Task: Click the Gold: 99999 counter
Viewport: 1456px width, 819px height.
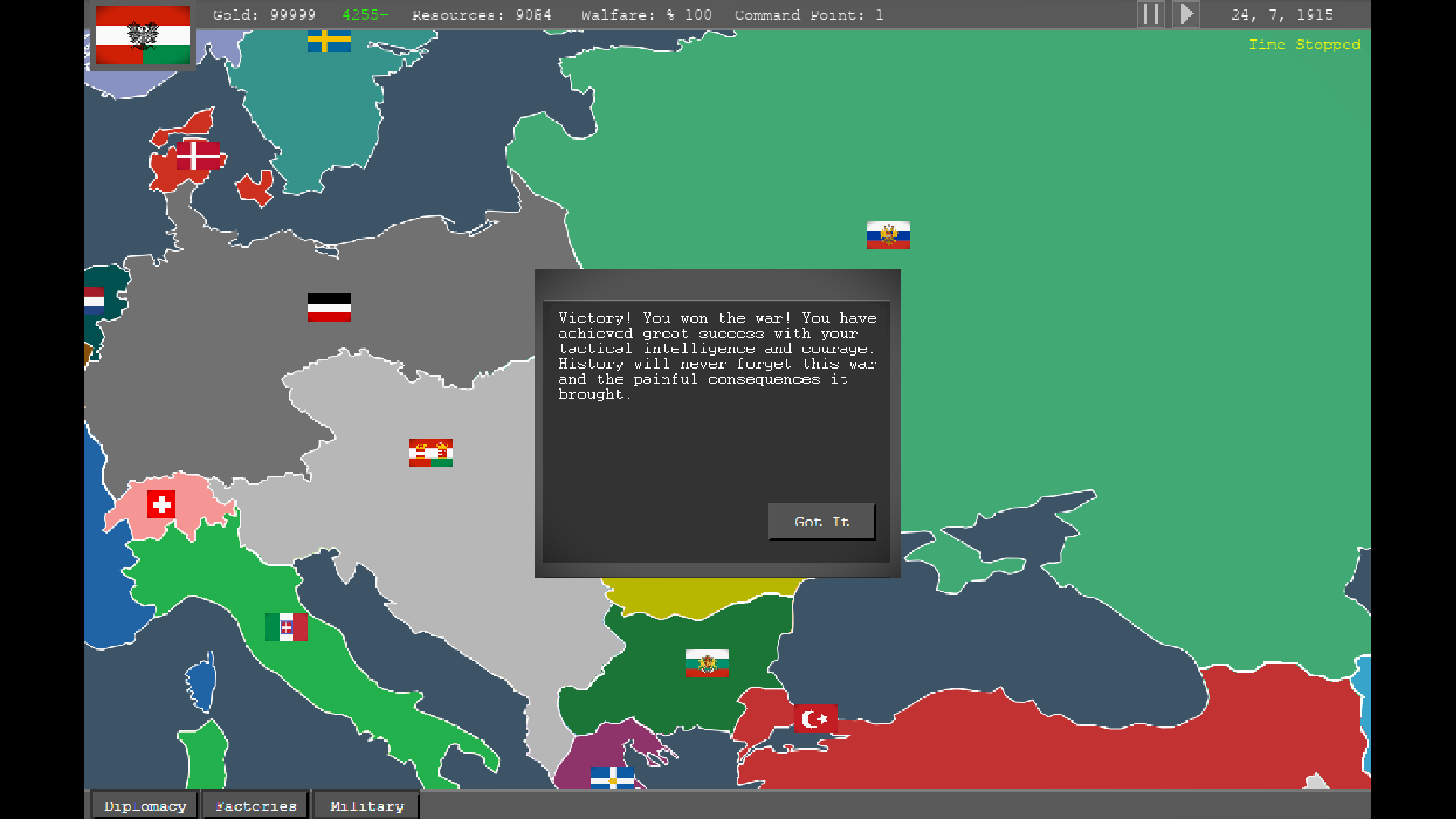Action: [x=264, y=15]
